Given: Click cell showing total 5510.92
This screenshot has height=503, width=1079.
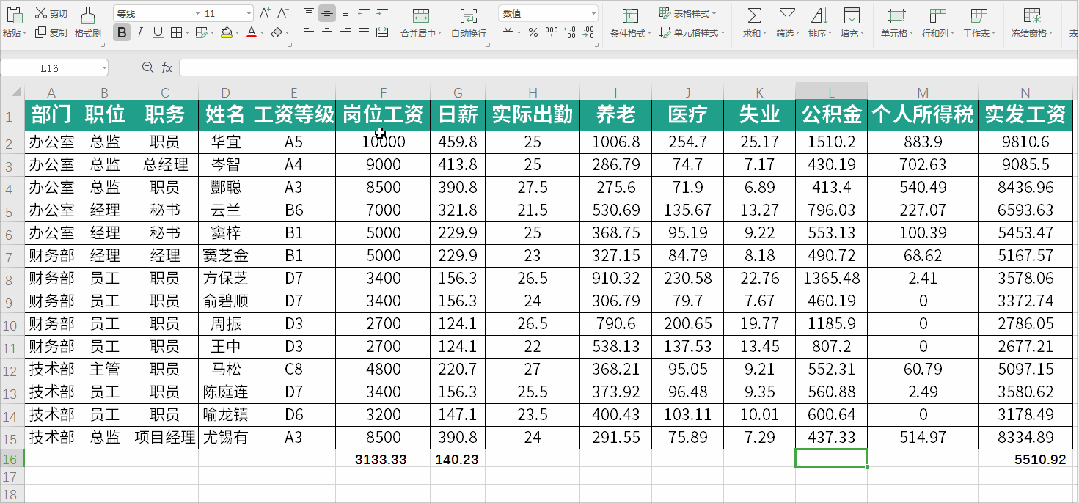Looking at the screenshot, I should 1025,459.
